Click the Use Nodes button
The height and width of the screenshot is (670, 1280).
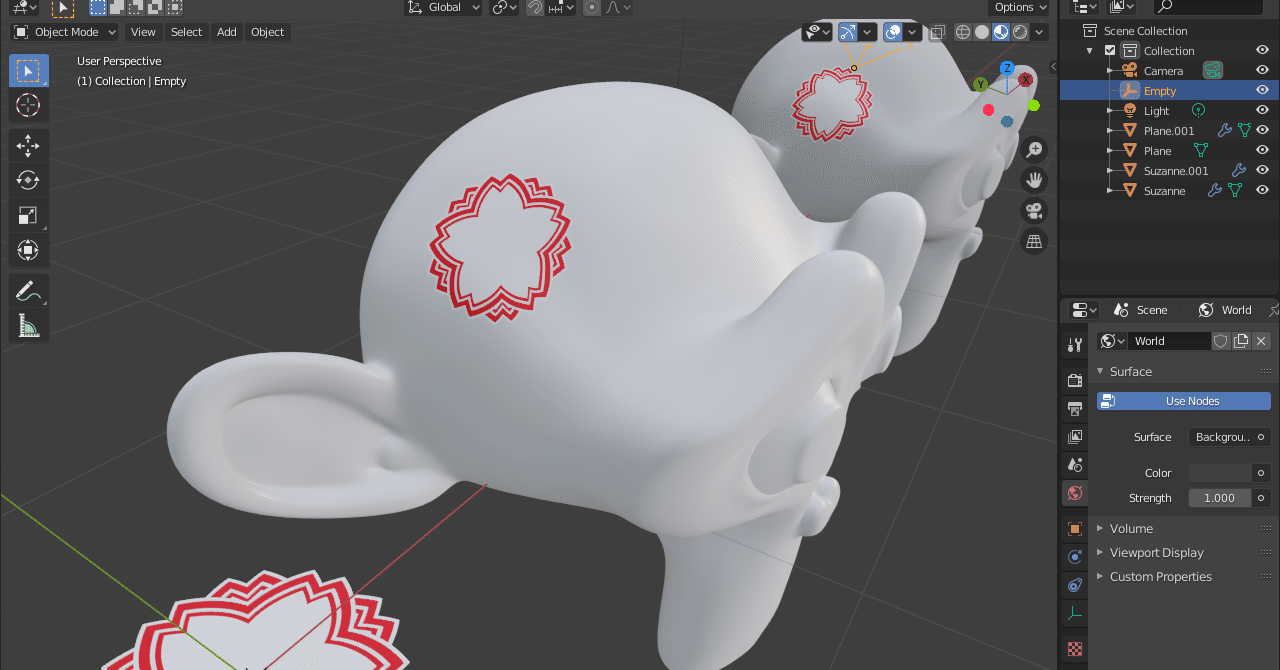1184,401
